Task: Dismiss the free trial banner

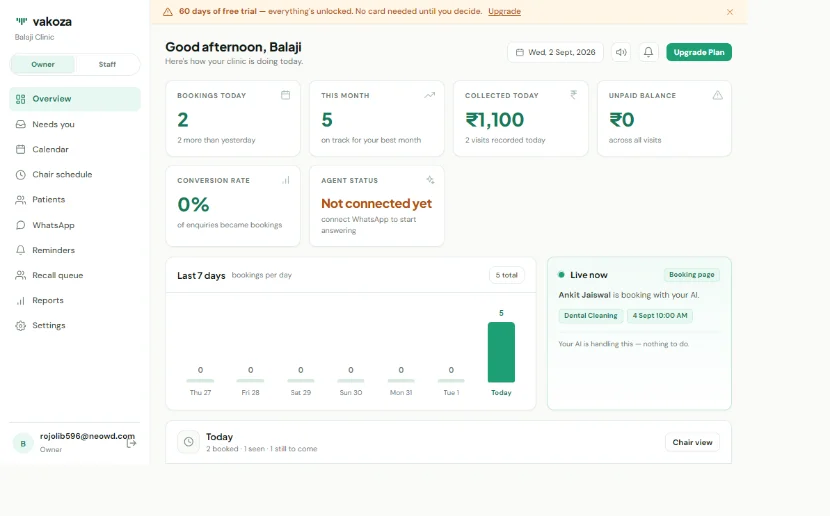Action: pos(730,12)
